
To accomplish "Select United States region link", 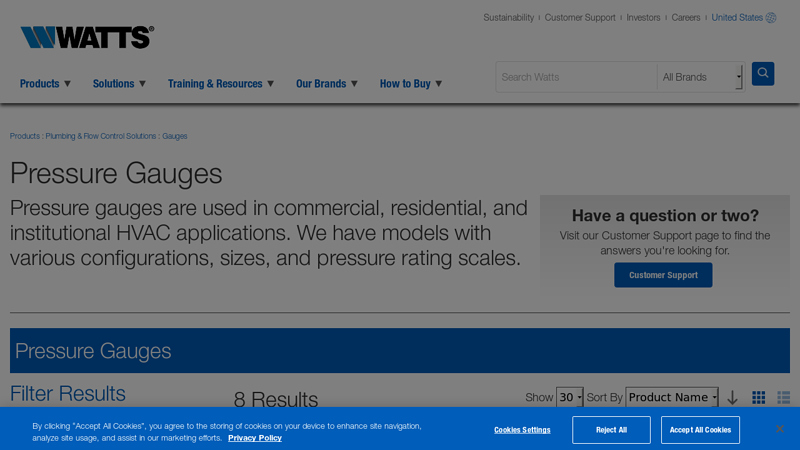I will point(737,18).
